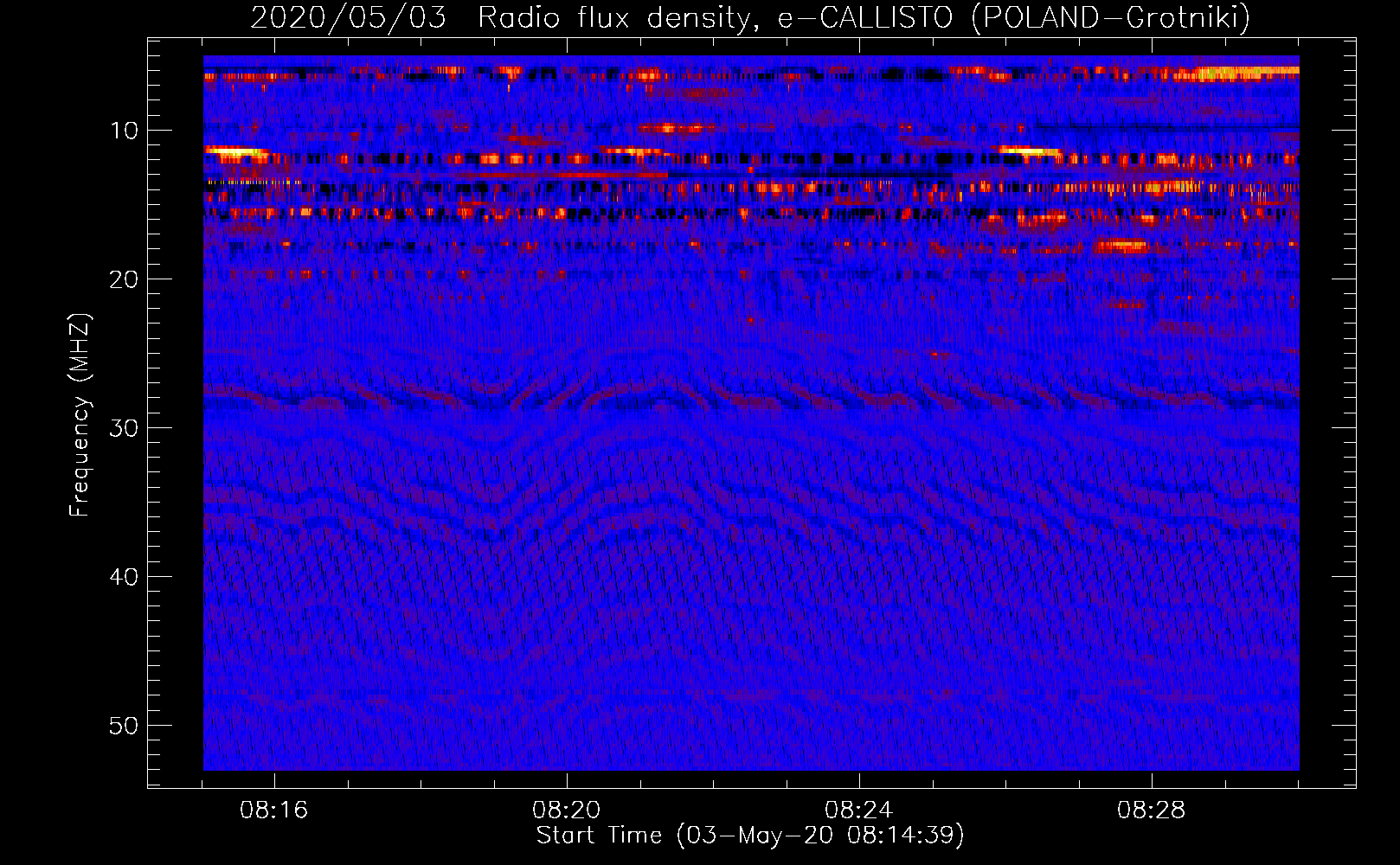Screen dimensions: 1400x865
Task: Click the 'Frequency (MHZ)' axis label
Action: coord(80,415)
